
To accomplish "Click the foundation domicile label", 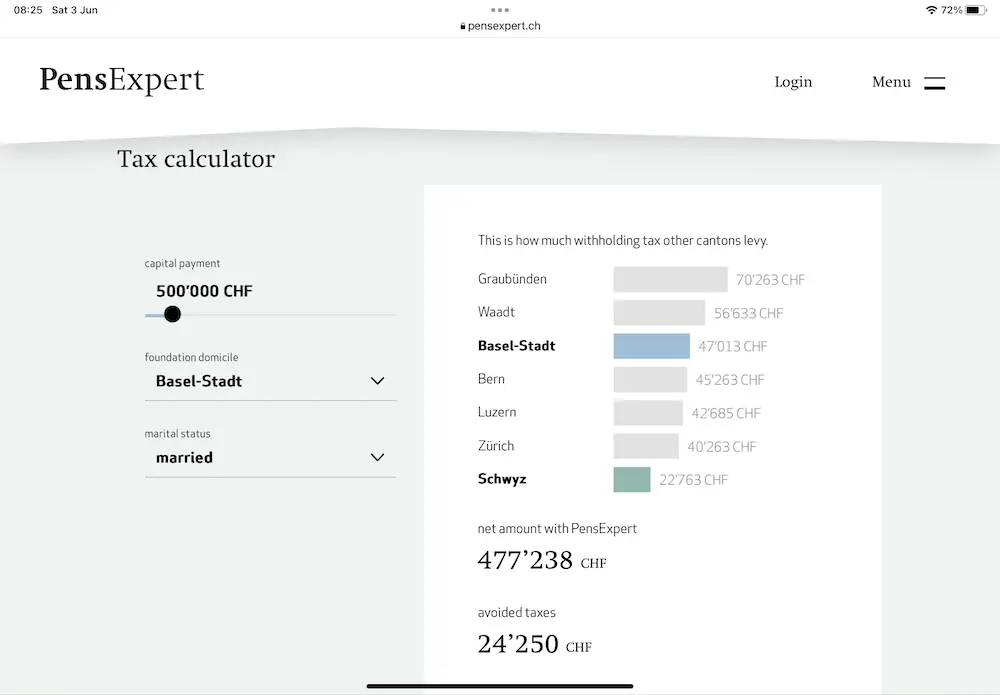I will 191,357.
